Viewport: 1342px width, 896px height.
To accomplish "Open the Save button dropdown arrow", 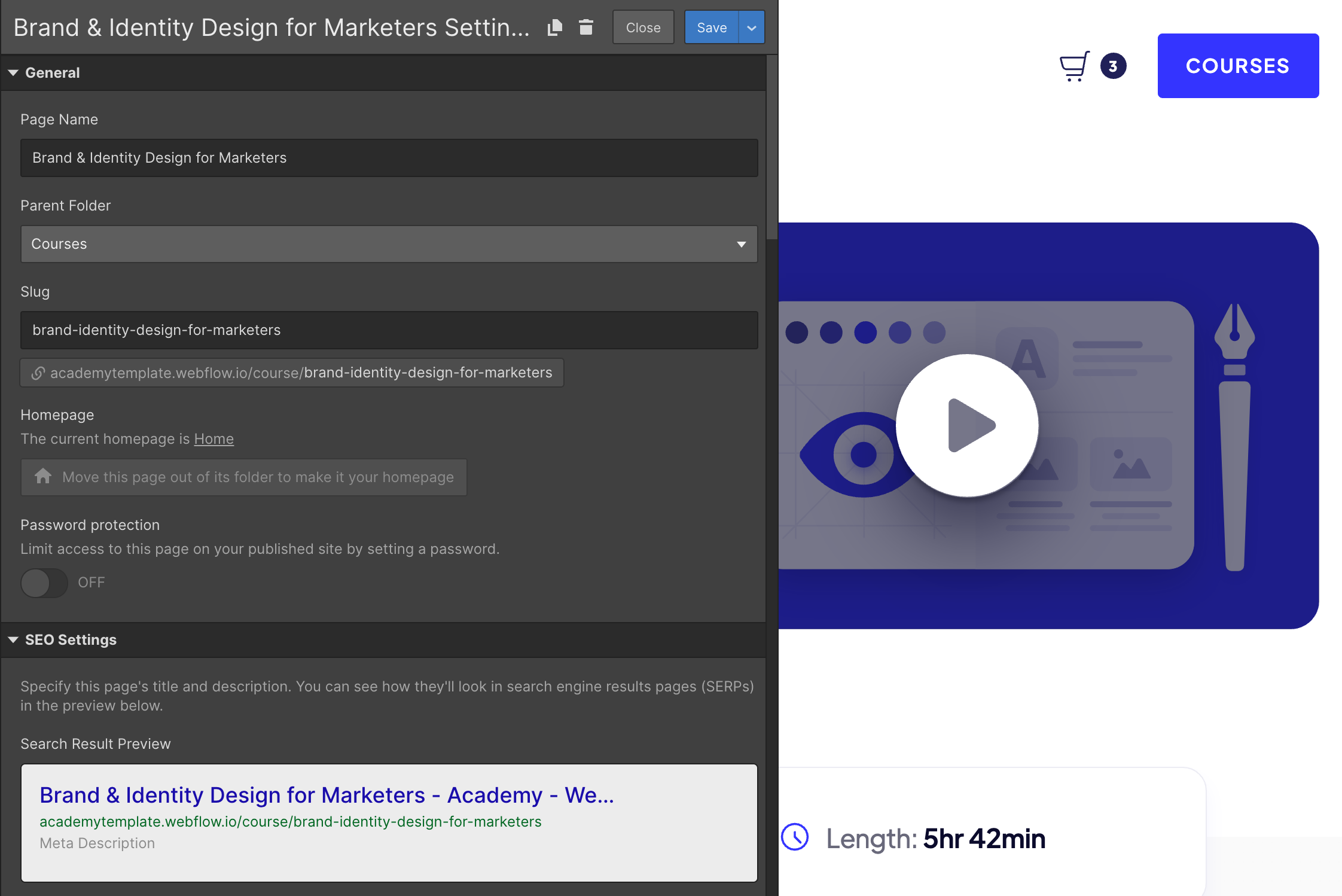I will [751, 27].
